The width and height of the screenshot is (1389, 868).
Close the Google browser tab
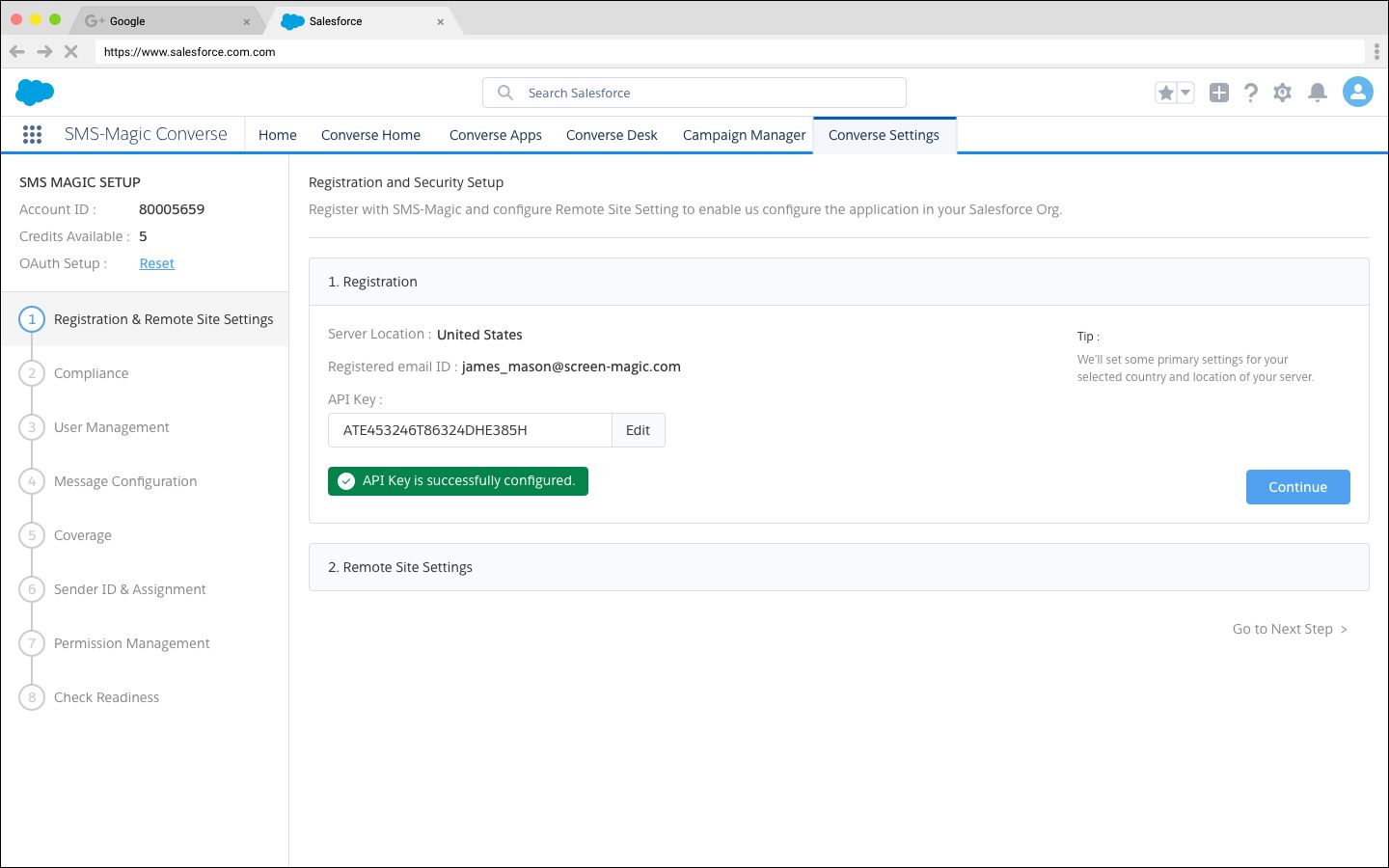click(x=246, y=21)
